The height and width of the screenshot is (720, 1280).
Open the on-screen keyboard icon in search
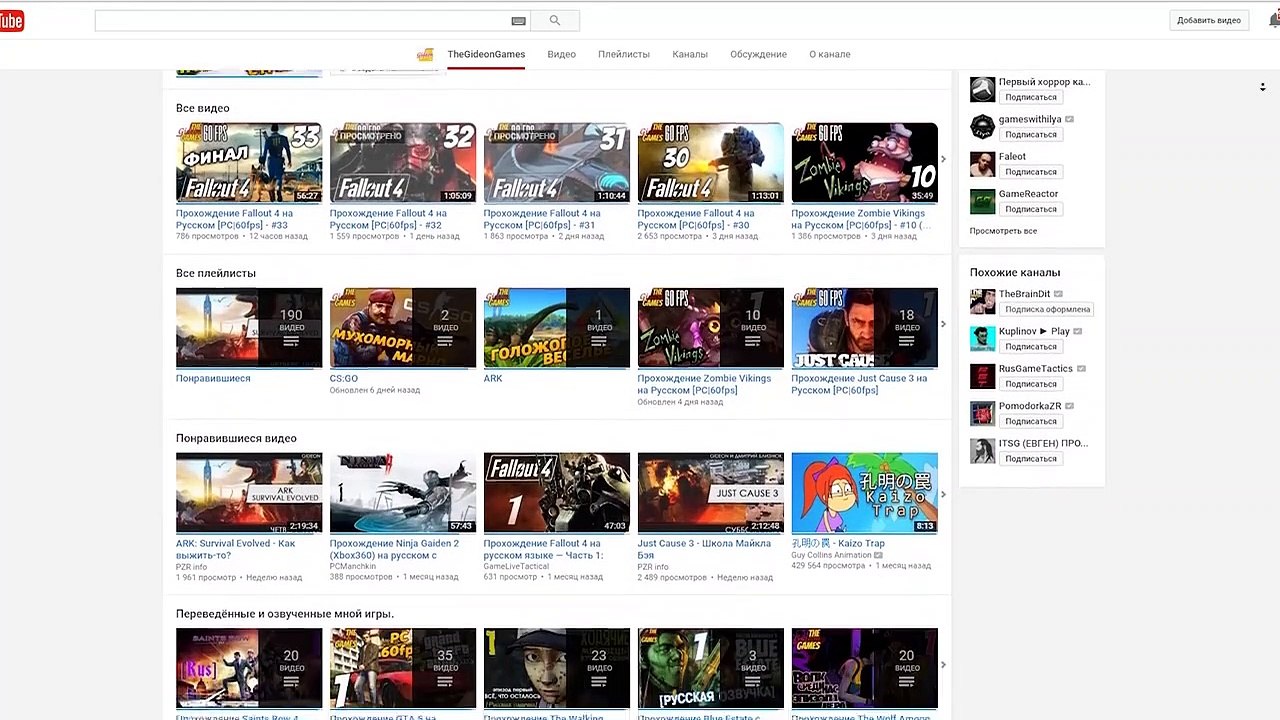tap(518, 21)
